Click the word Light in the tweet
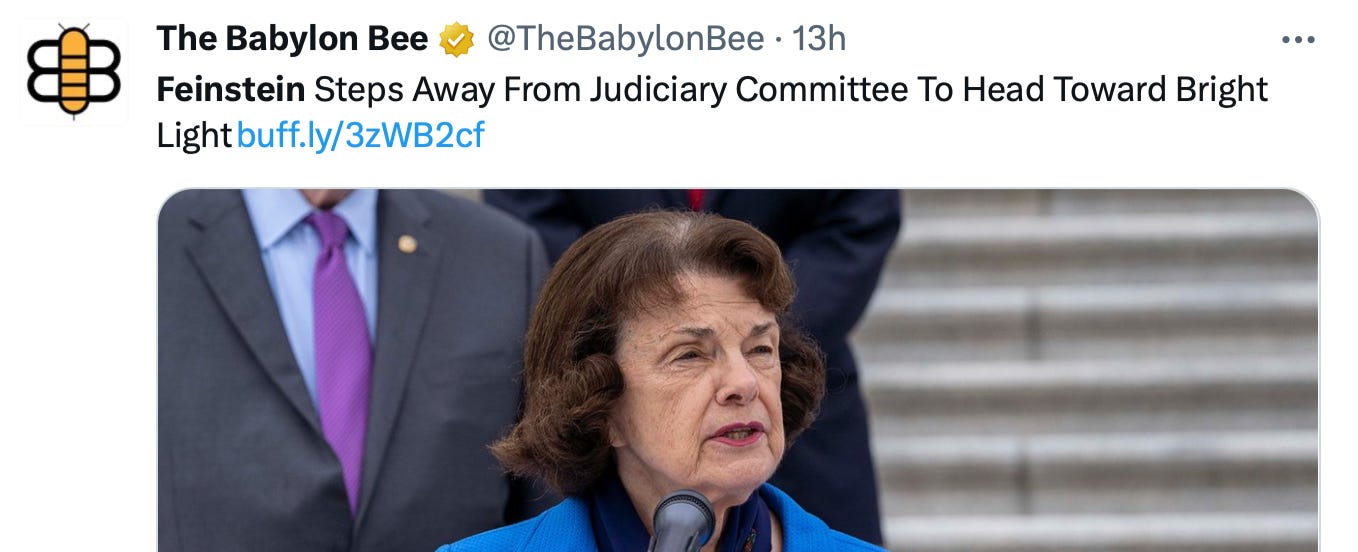The image size is (1358, 552). tap(194, 135)
